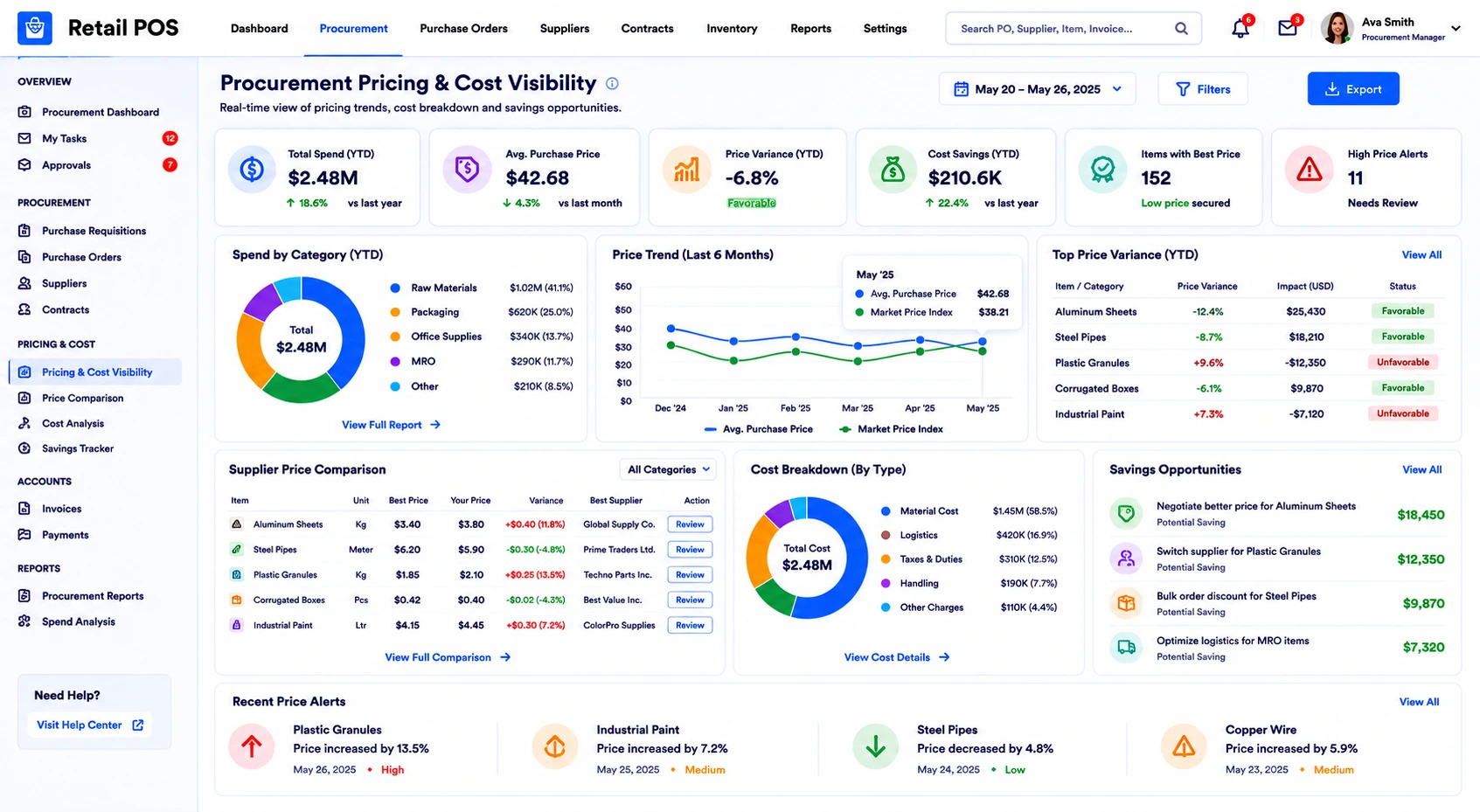Image resolution: width=1480 pixels, height=812 pixels.
Task: Click Review for Aluminum Sheets row
Action: click(x=690, y=524)
